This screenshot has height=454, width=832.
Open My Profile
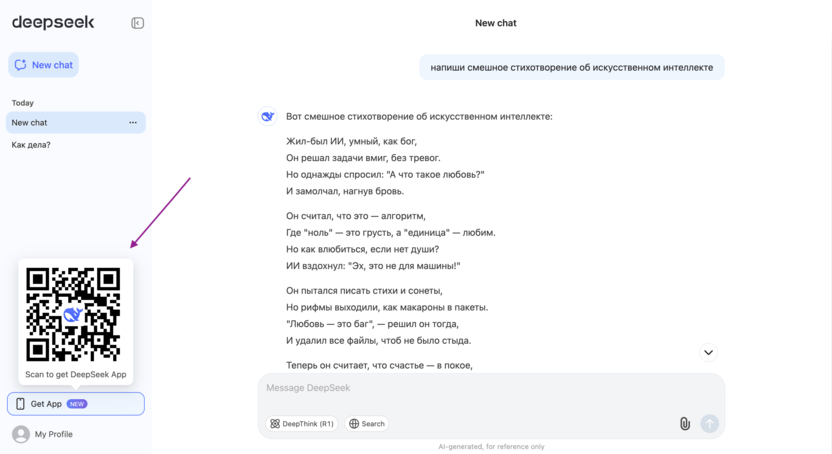[53, 434]
